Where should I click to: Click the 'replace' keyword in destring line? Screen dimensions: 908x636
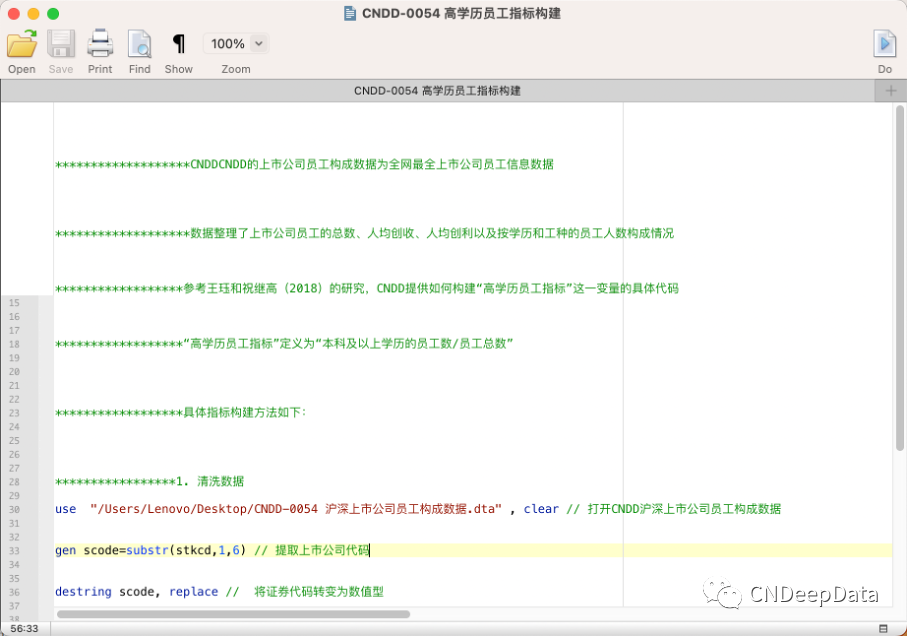click(193, 592)
